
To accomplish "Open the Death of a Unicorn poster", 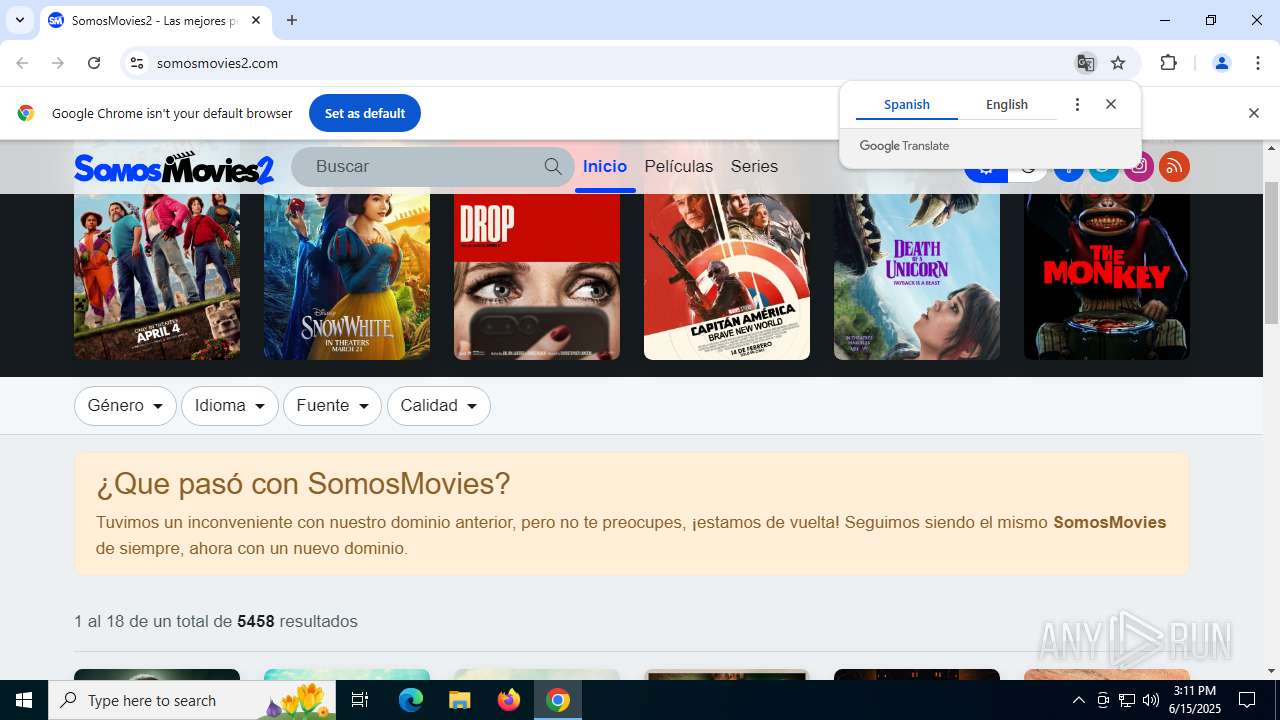I will click(917, 276).
